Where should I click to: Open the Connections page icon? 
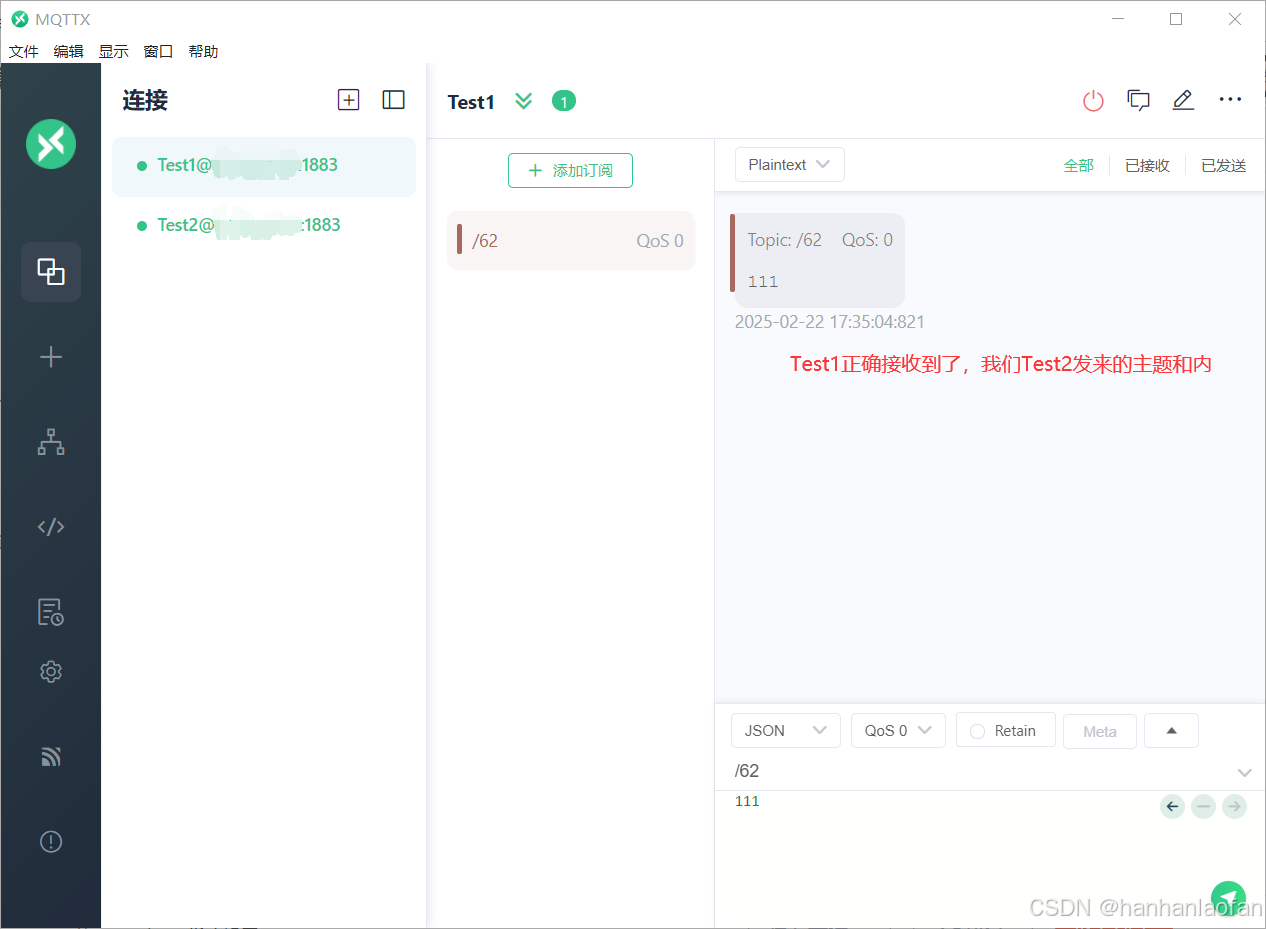pyautogui.click(x=51, y=272)
